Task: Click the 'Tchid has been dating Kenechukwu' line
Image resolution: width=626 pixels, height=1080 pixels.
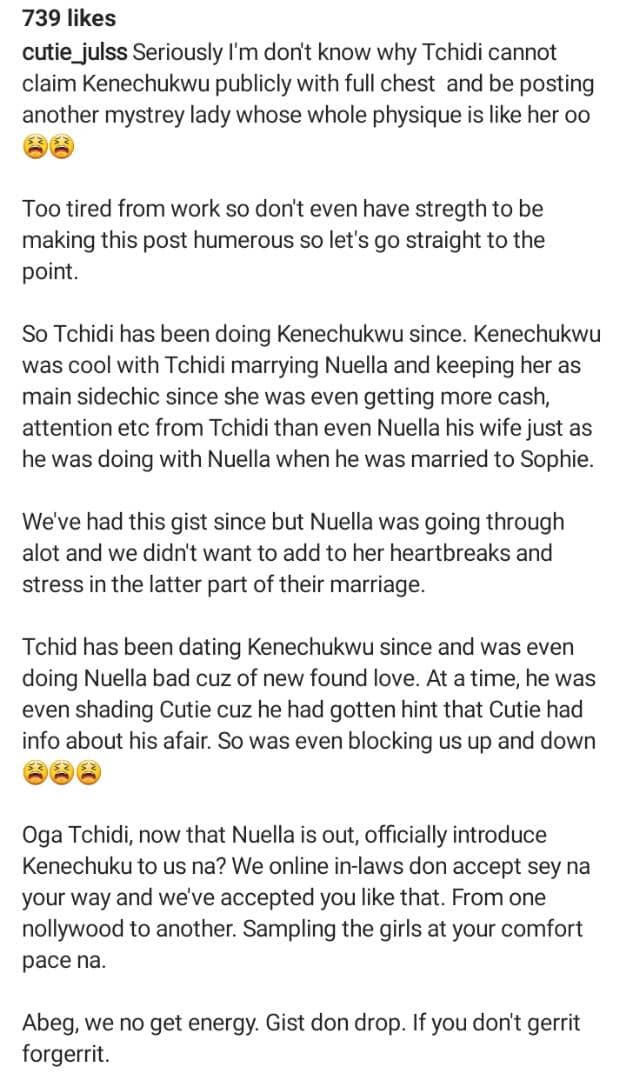Action: [x=298, y=647]
